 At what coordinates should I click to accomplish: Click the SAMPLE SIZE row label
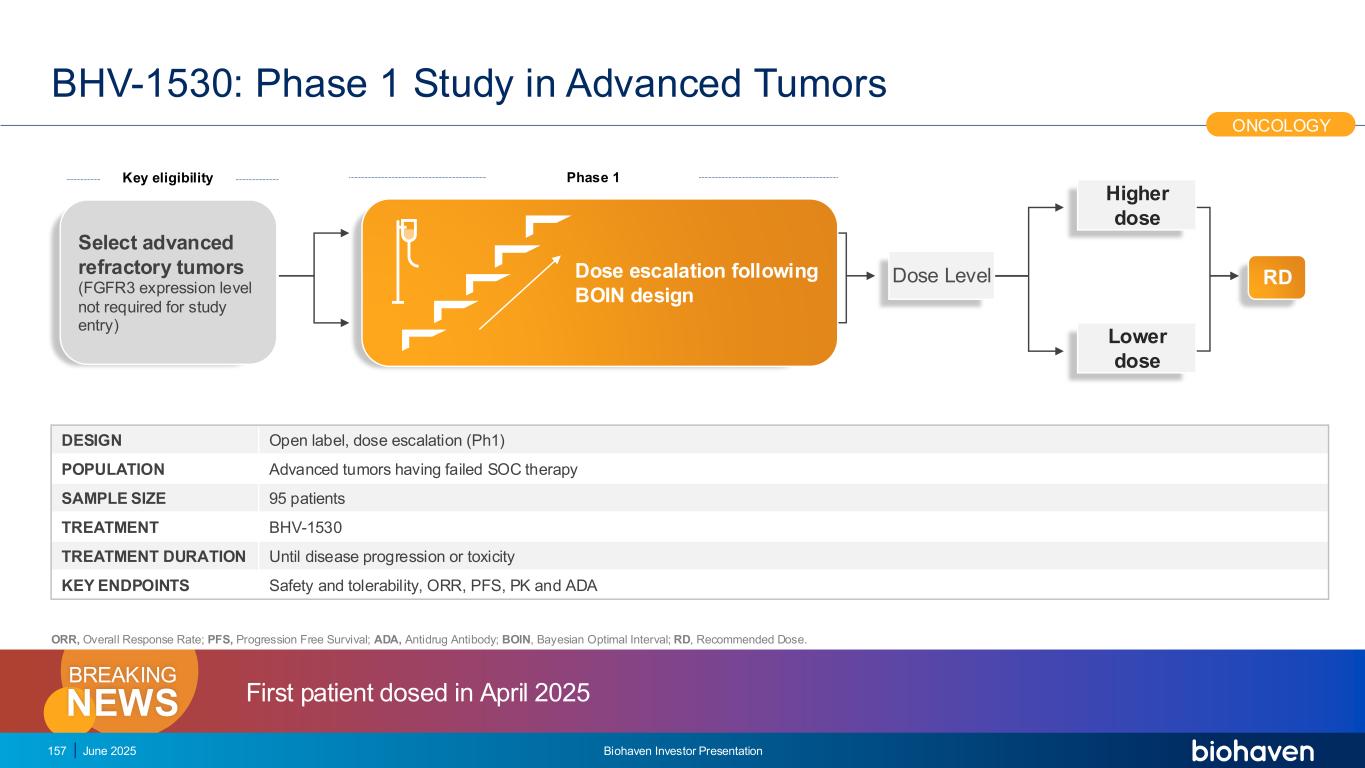point(114,498)
